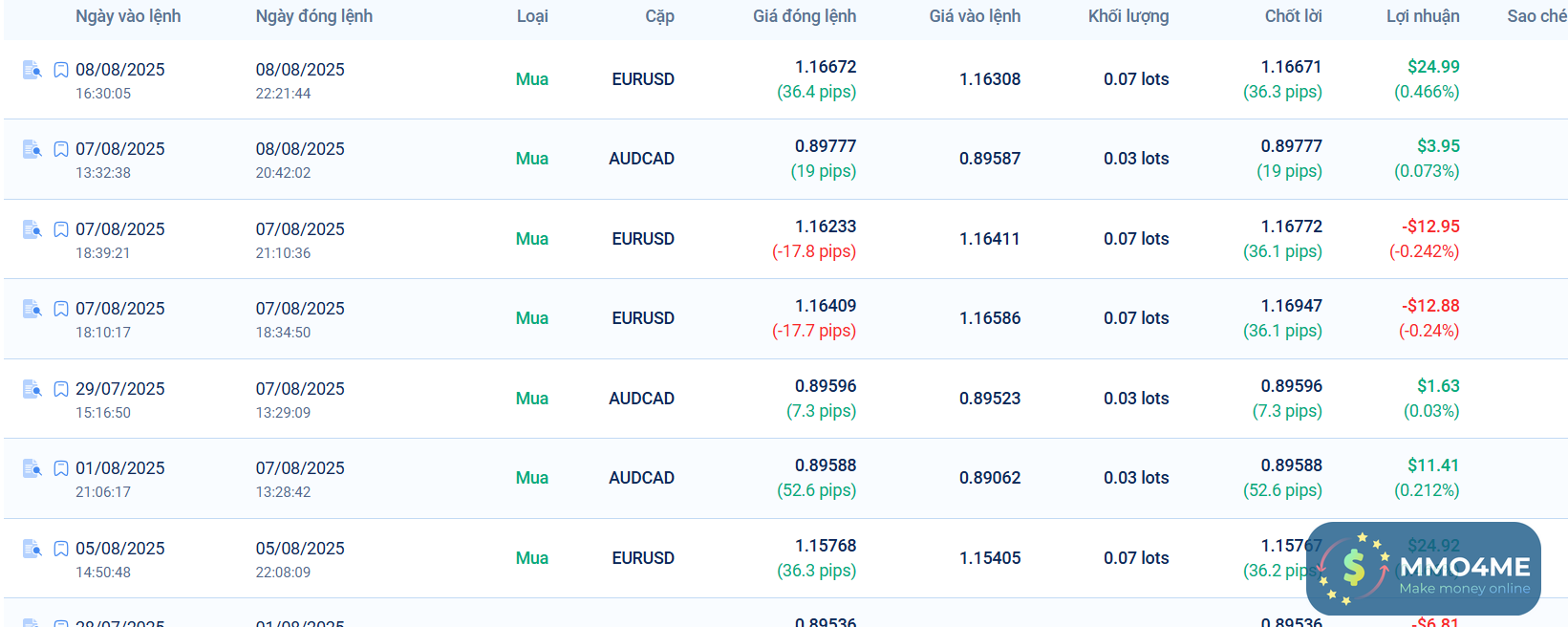1568x627 pixels.
Task: Open details icon for the 18:39:21 EURUSD trade
Action: pyautogui.click(x=32, y=229)
